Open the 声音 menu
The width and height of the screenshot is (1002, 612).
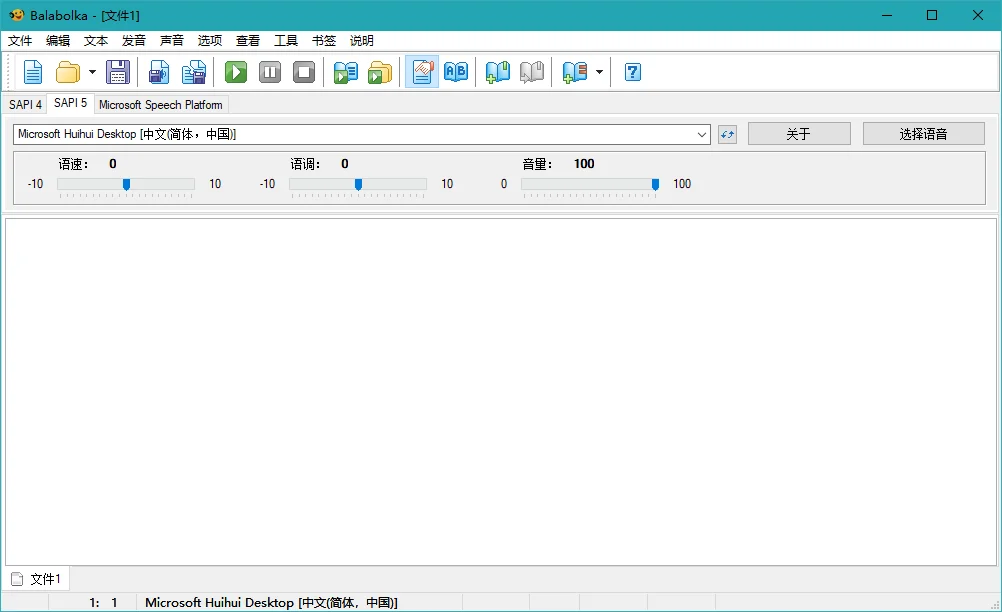pyautogui.click(x=172, y=41)
